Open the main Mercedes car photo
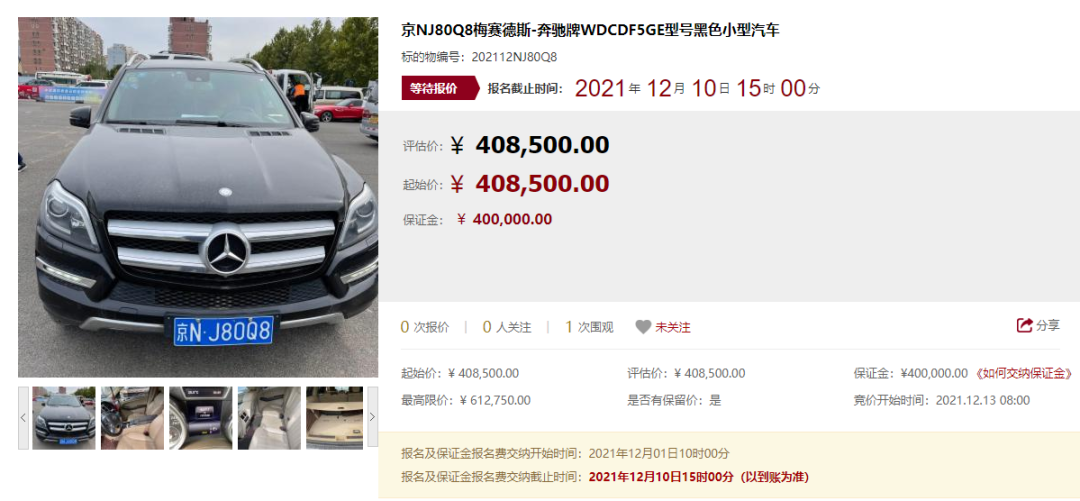 pyautogui.click(x=198, y=197)
